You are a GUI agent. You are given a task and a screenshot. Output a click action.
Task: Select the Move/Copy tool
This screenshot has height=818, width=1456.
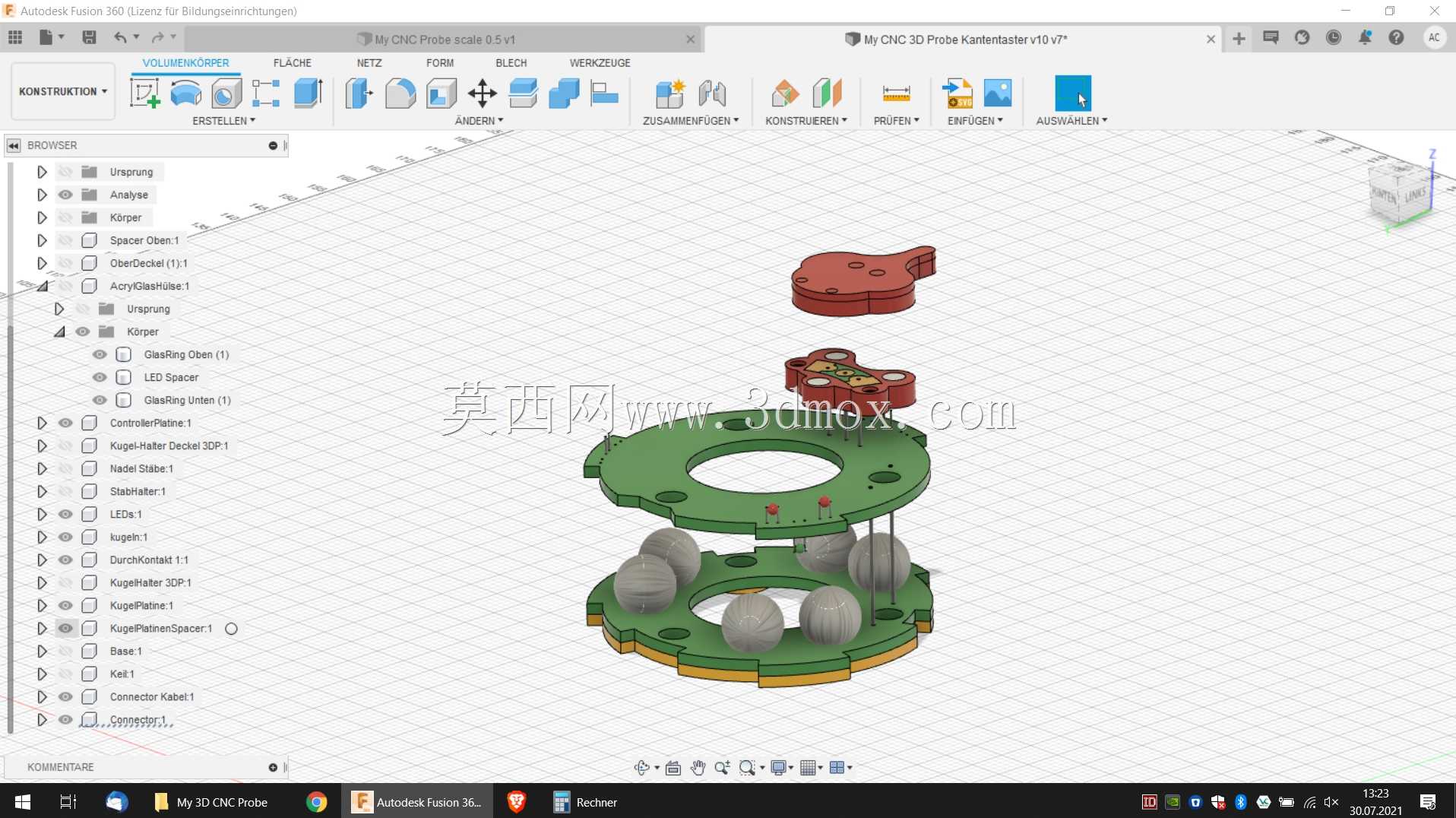pyautogui.click(x=483, y=94)
